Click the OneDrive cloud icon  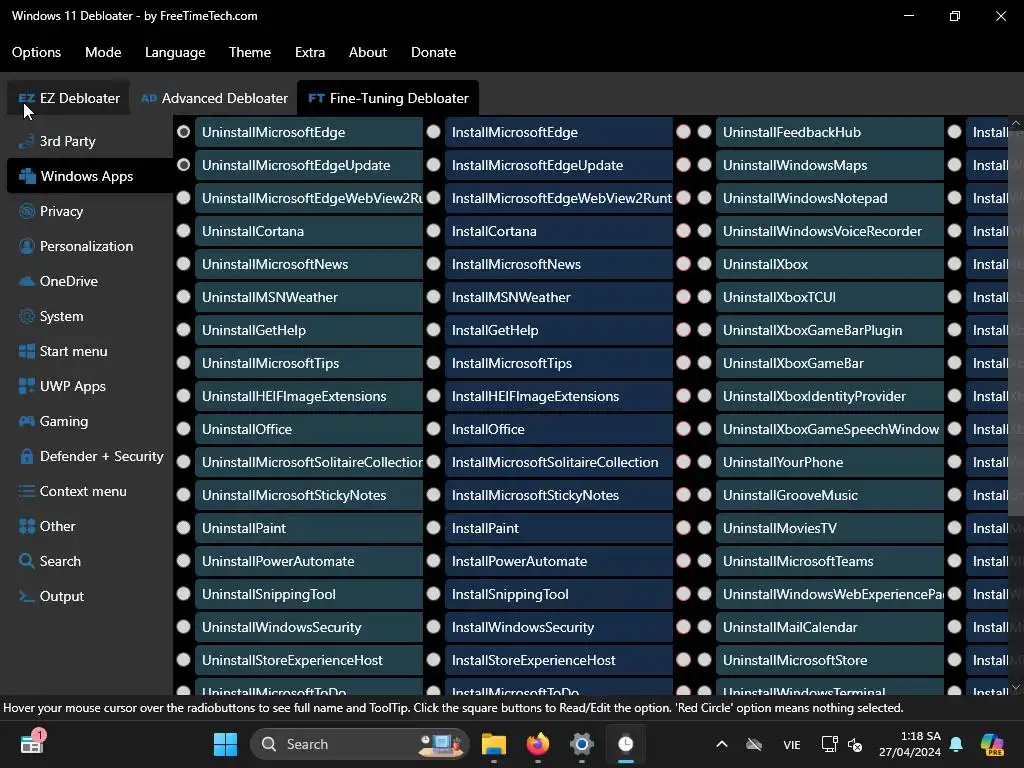27,281
